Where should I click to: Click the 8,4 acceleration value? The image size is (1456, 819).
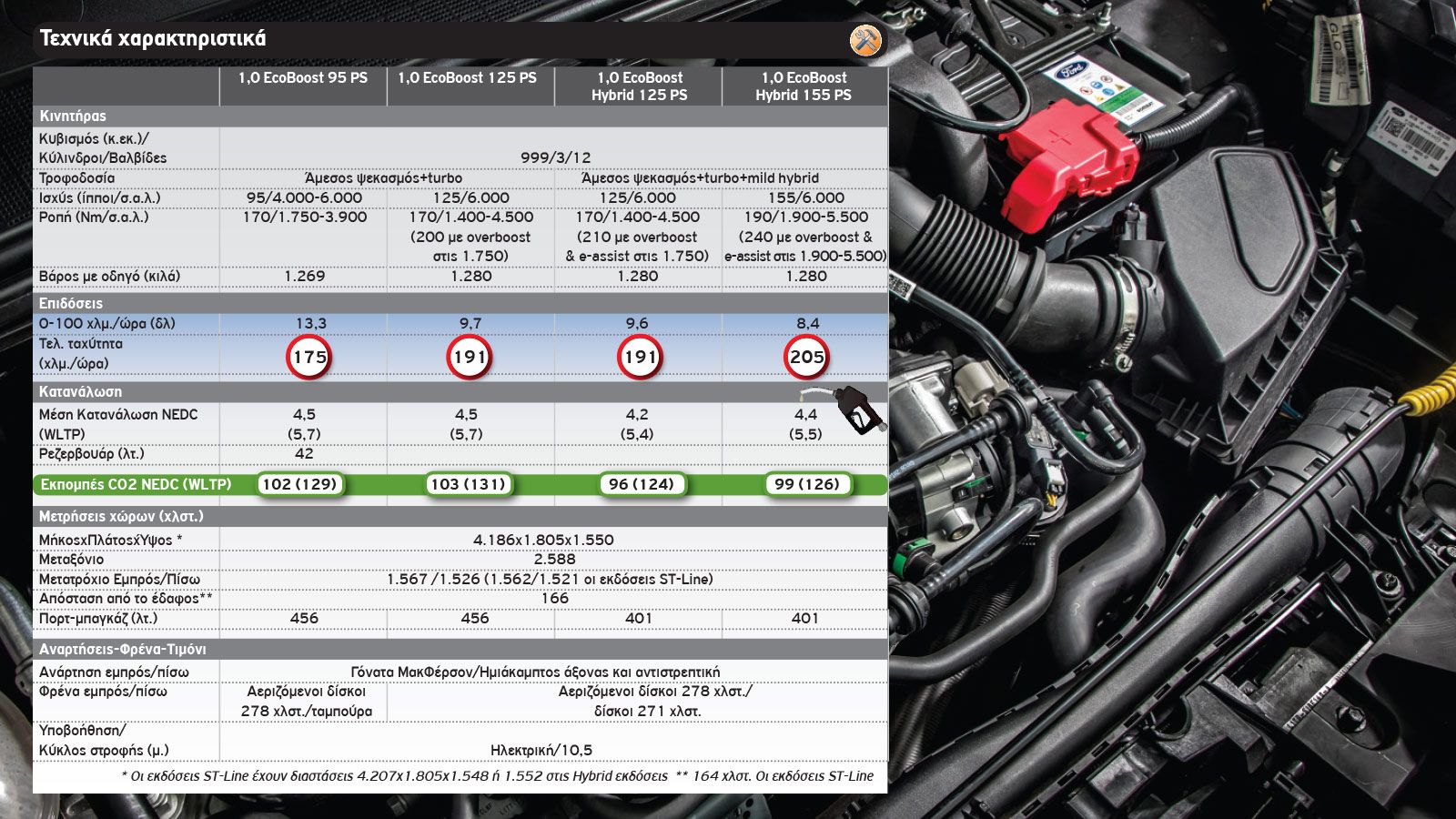point(807,323)
